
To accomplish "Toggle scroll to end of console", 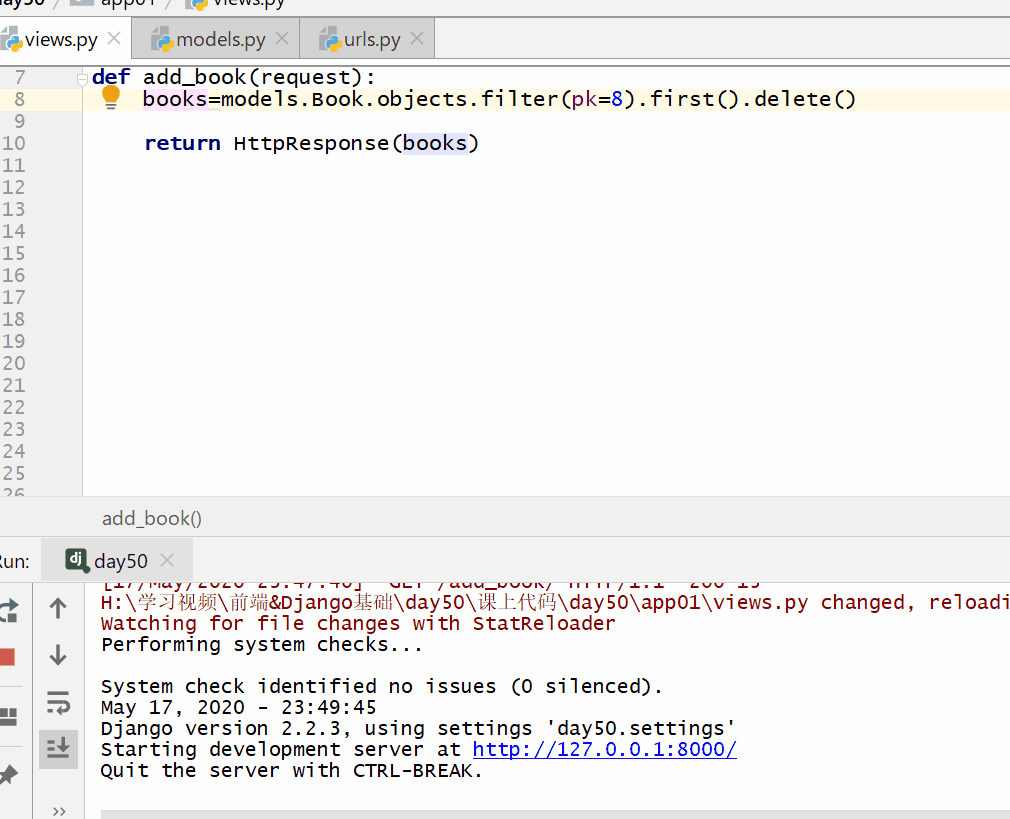I will 58,748.
